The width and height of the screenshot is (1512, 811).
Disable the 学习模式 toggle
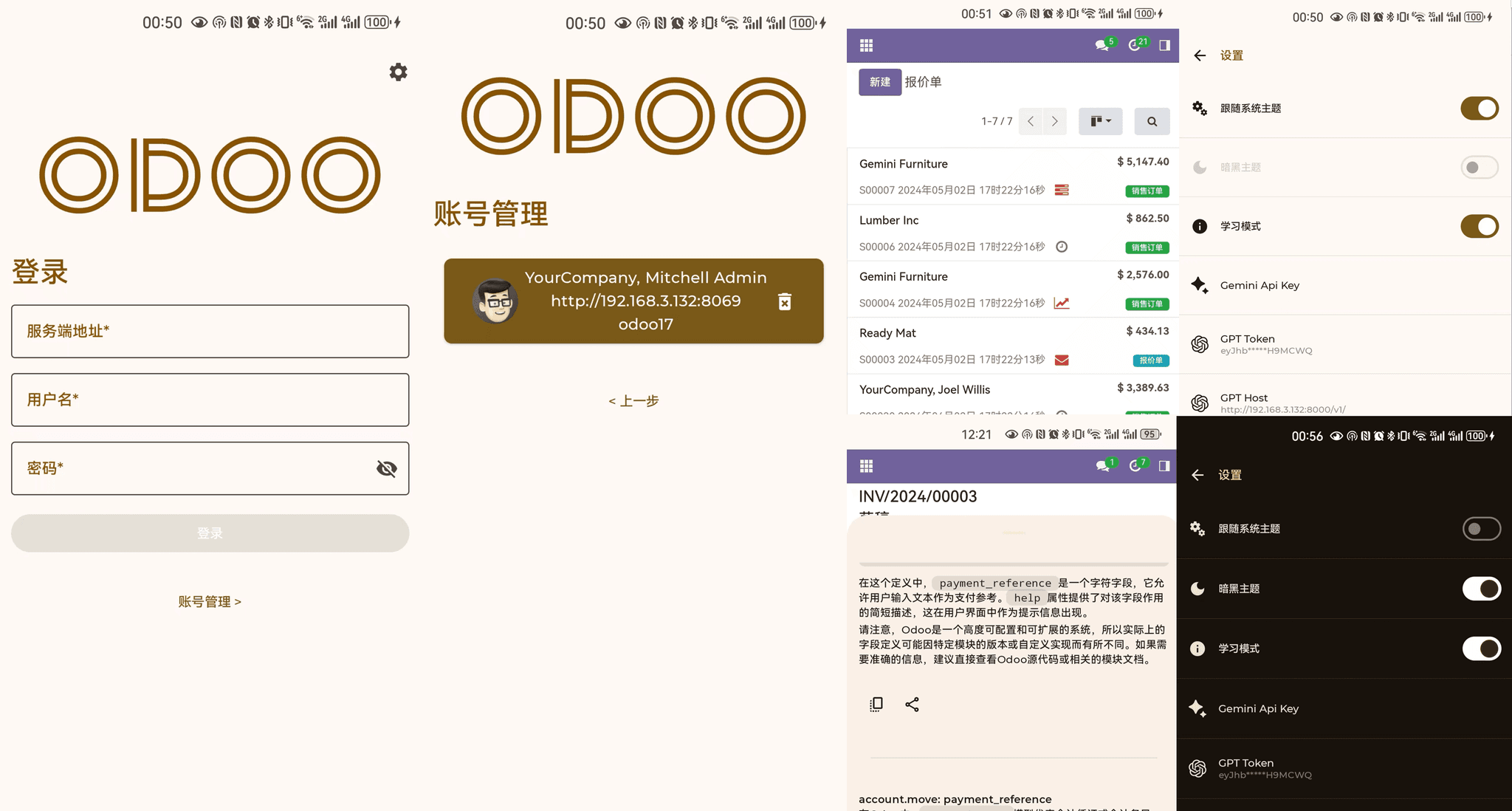click(1479, 227)
